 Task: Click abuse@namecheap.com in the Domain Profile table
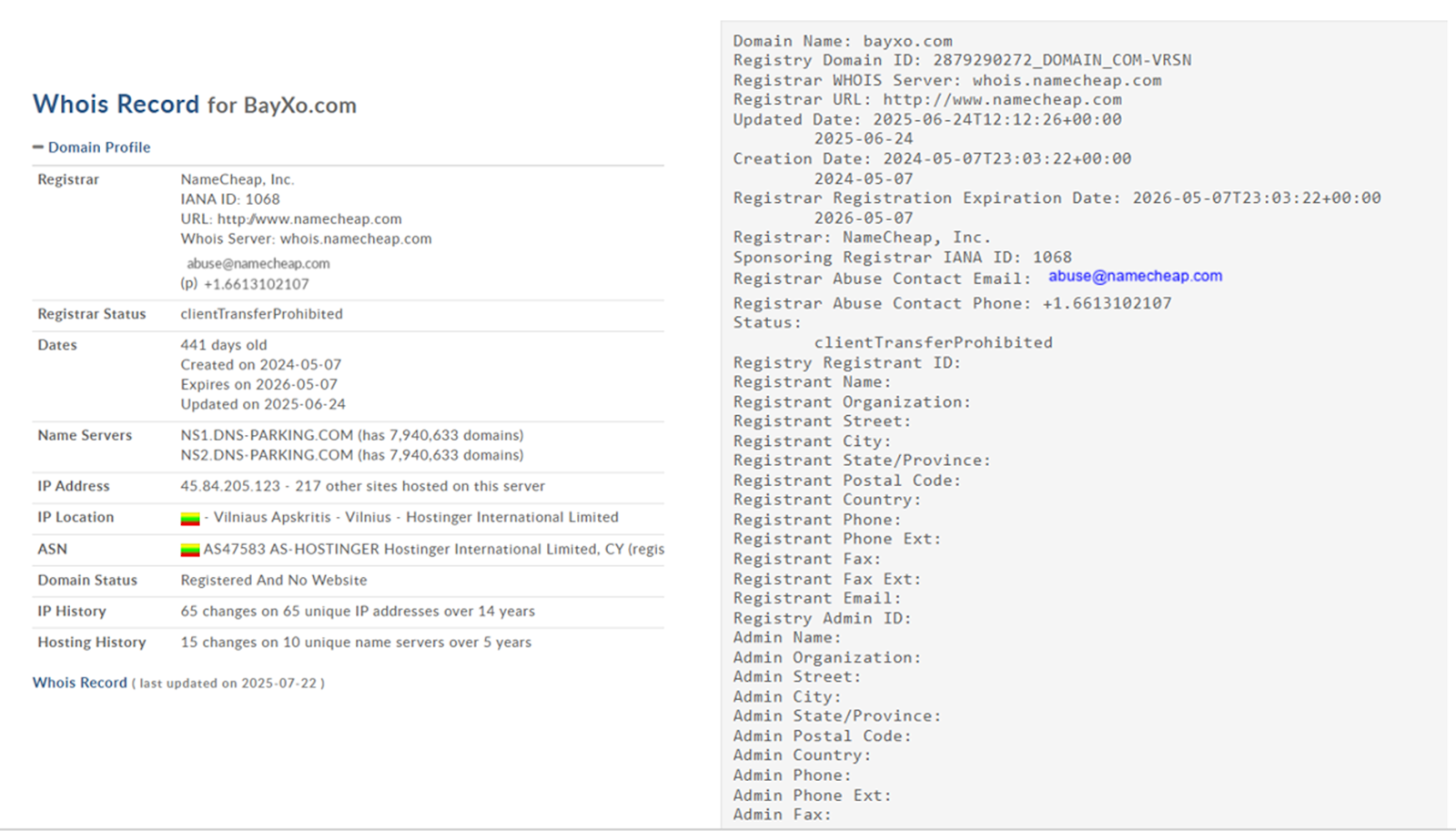(x=258, y=263)
